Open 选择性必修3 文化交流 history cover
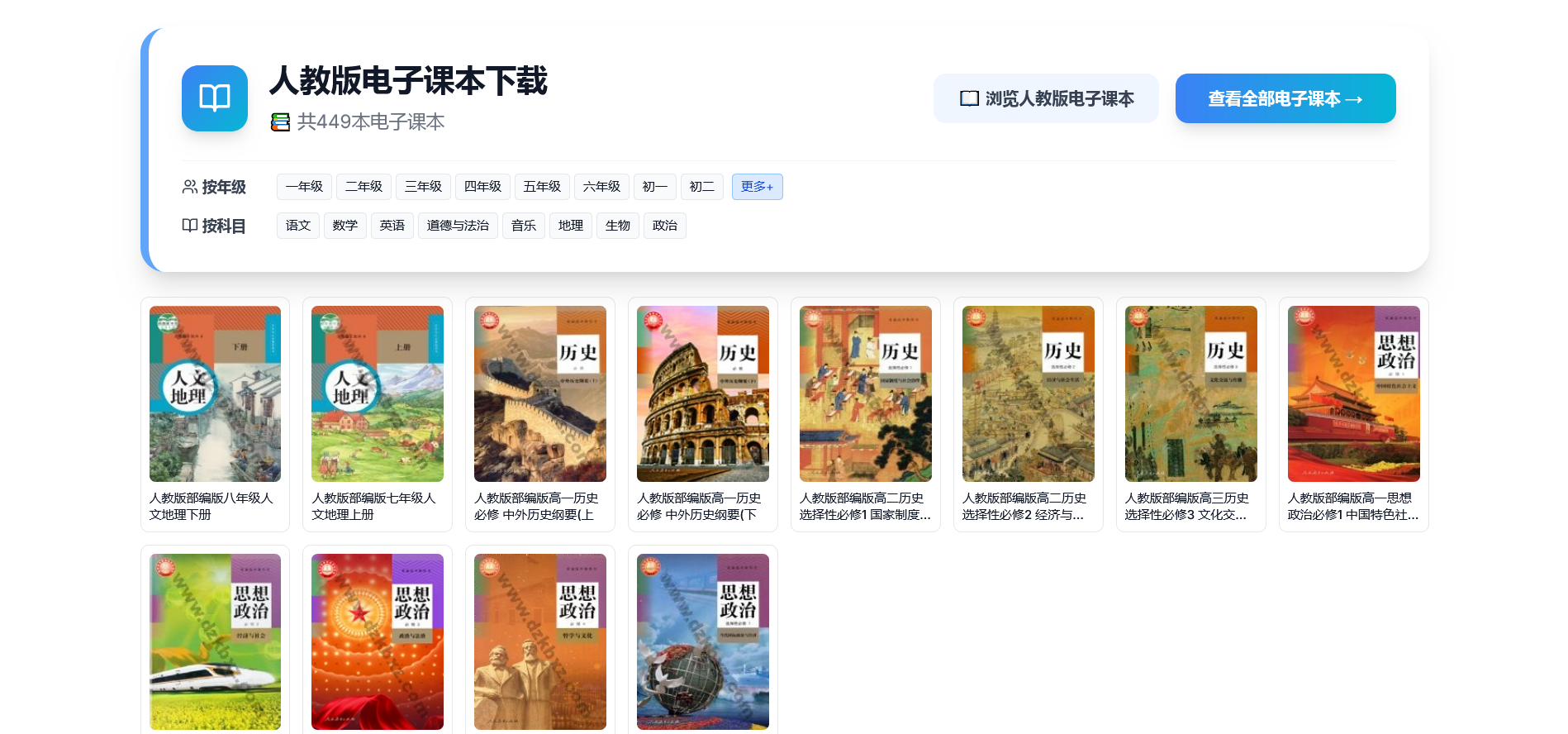 coord(1191,393)
